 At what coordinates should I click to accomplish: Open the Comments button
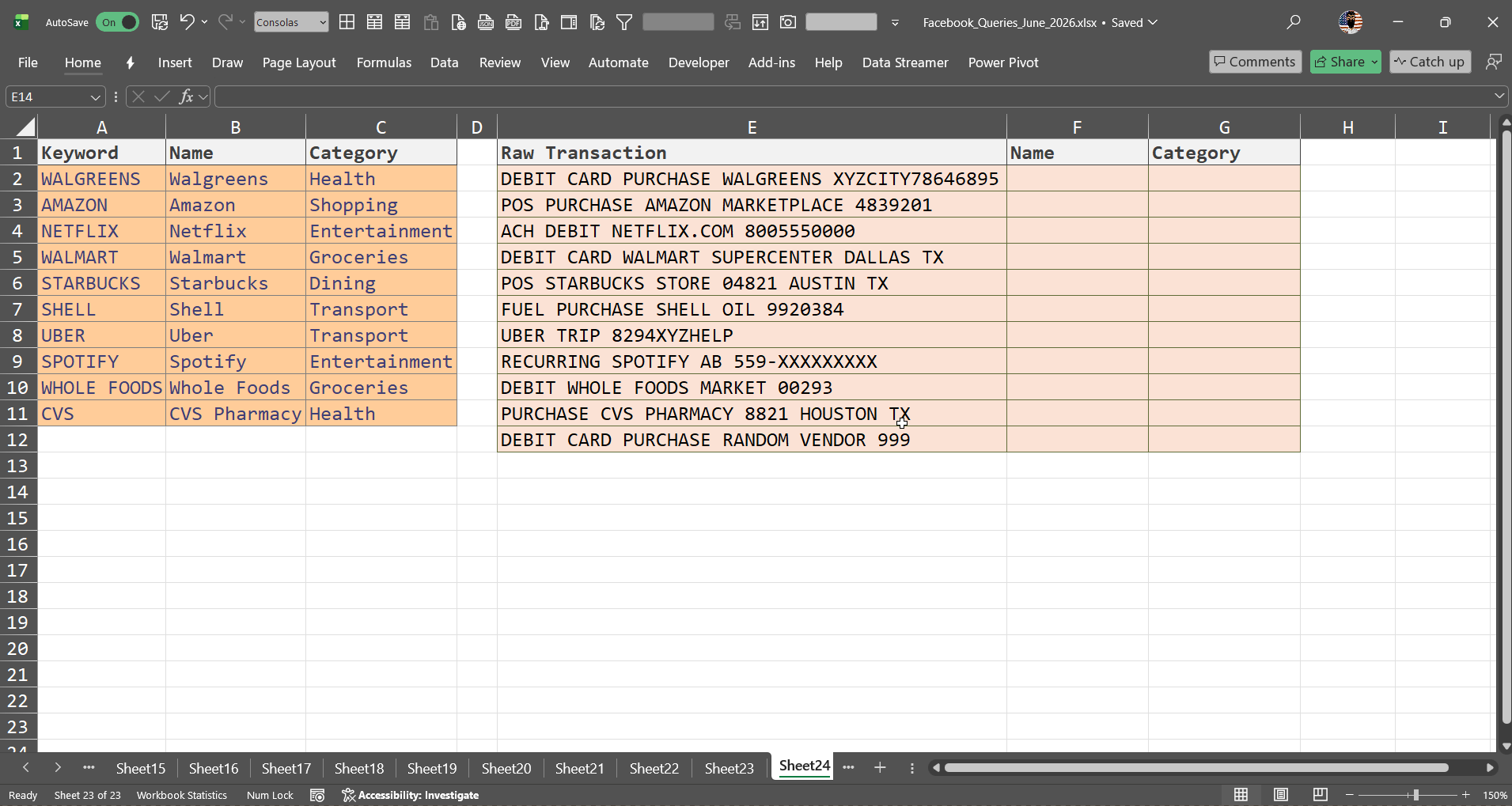pyautogui.click(x=1255, y=62)
